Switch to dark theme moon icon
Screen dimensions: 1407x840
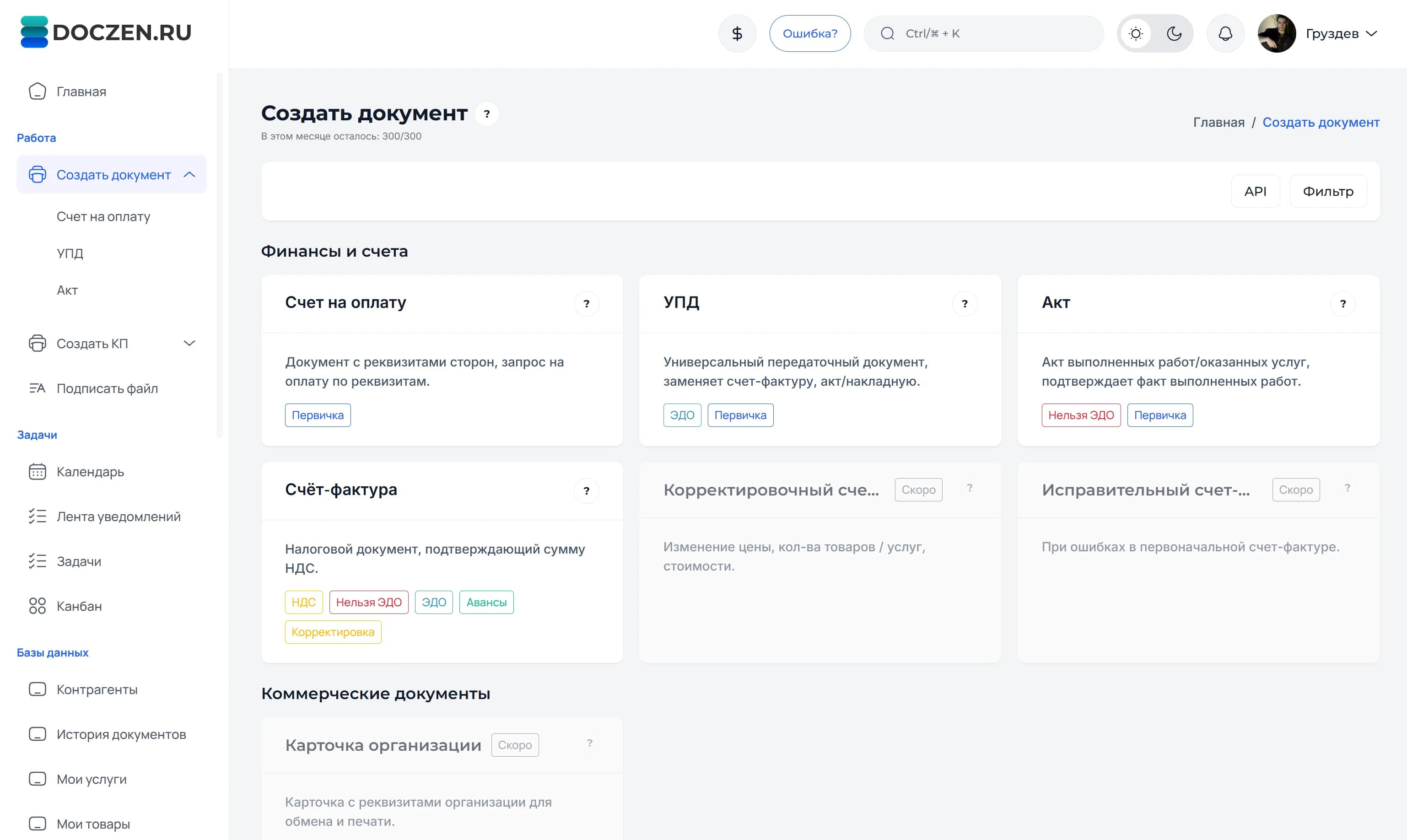[x=1175, y=33]
